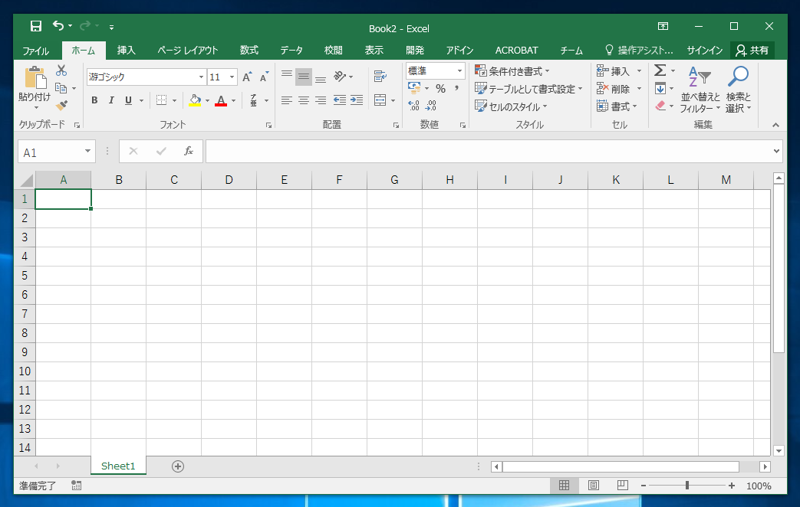
Task: Expand the formula bar
Action: (x=776, y=151)
